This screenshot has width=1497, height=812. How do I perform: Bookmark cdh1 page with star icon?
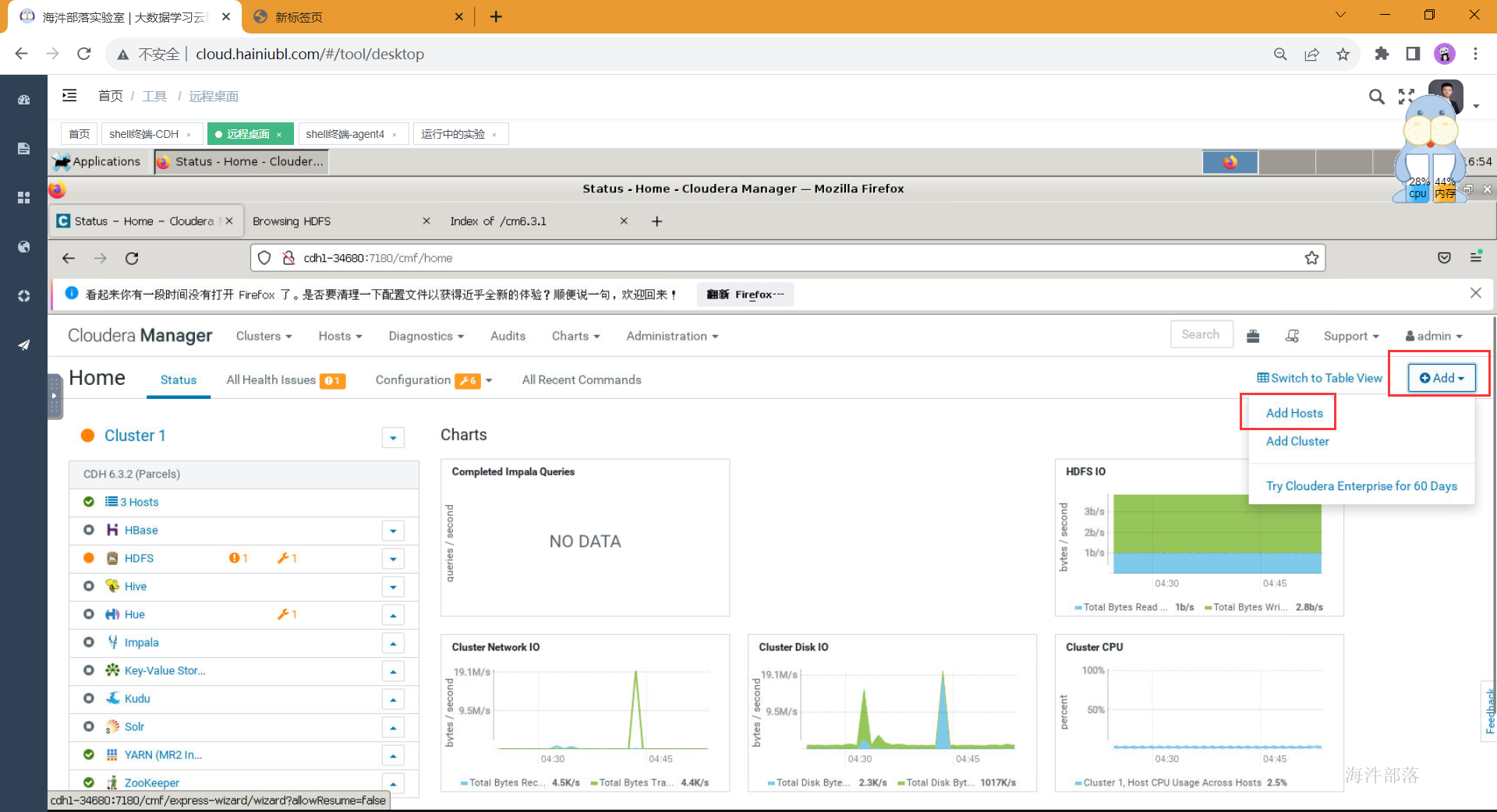(x=1311, y=258)
